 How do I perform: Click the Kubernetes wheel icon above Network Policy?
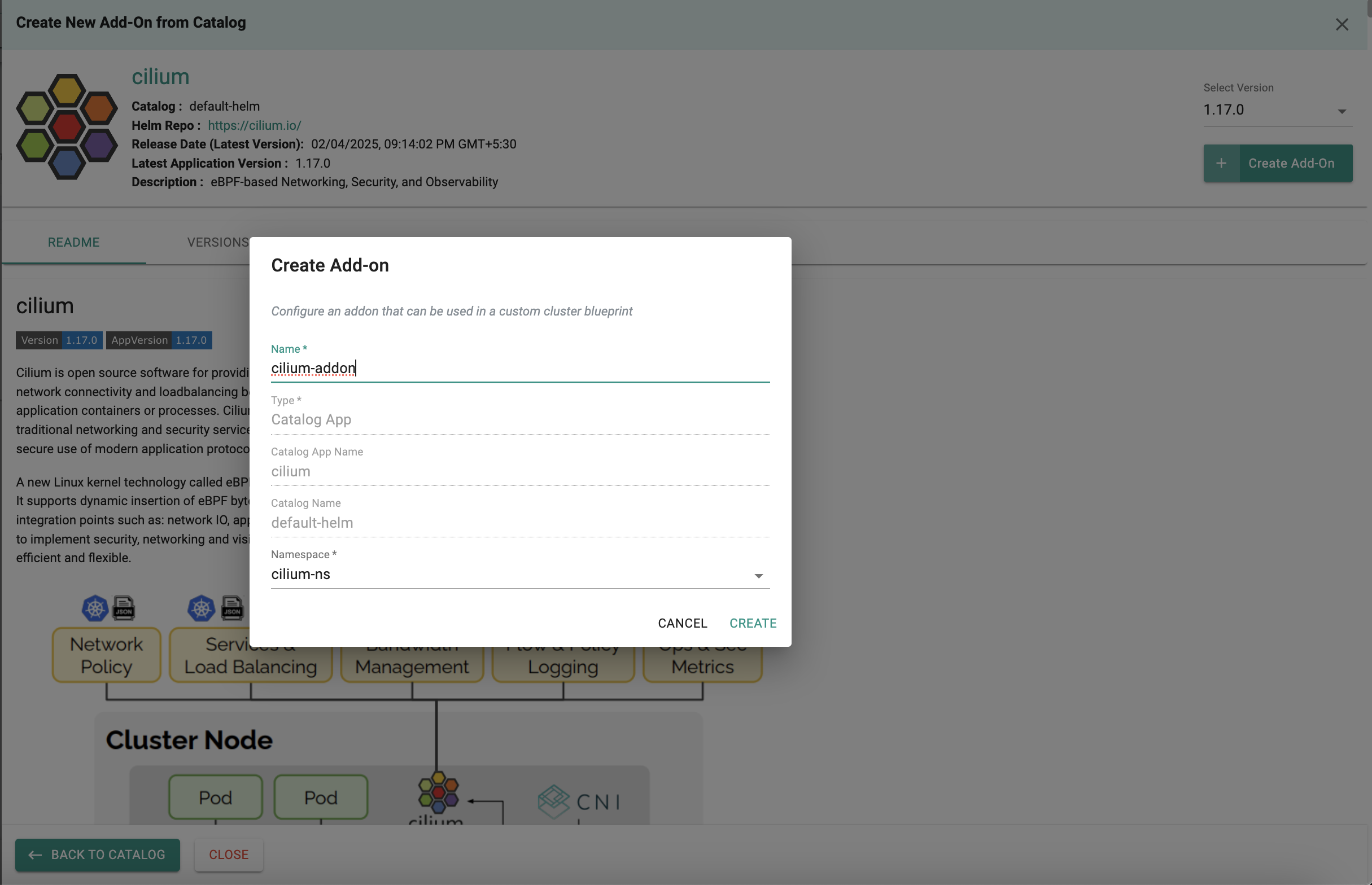coord(95,608)
